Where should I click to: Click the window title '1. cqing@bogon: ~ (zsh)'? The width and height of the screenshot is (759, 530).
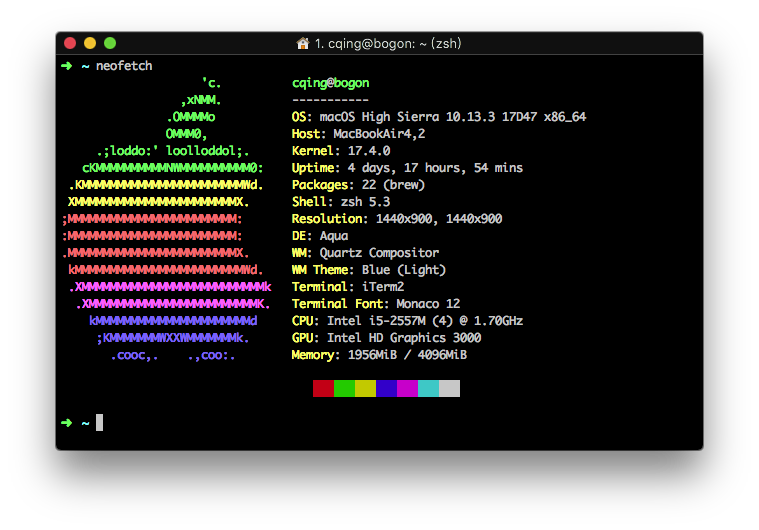pyautogui.click(x=388, y=44)
